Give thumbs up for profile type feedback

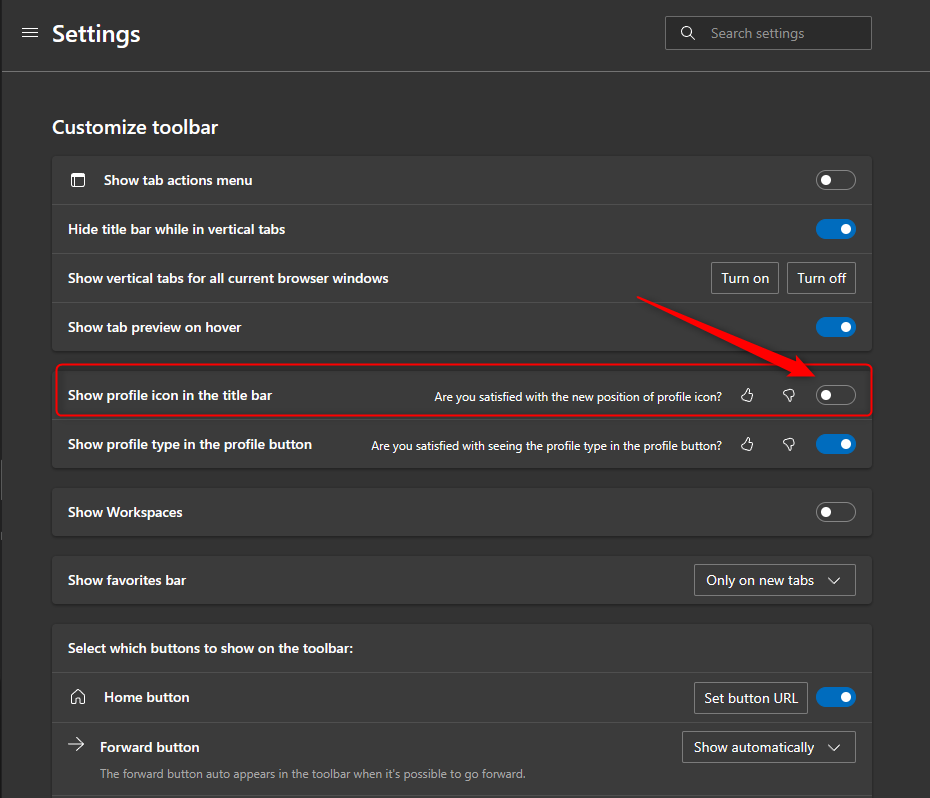coord(747,444)
